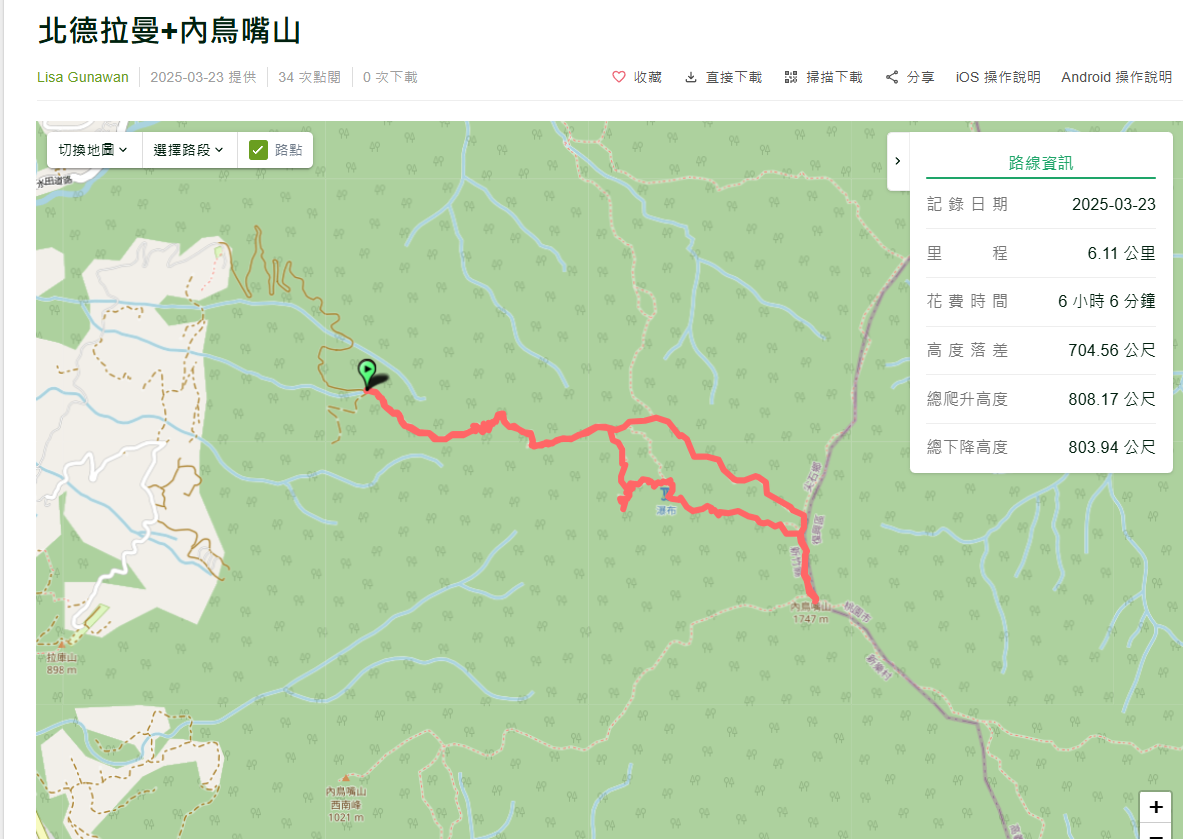Click the 內鳥嘴山 1747 m peak label
The width and height of the screenshot is (1199, 839).
[811, 613]
